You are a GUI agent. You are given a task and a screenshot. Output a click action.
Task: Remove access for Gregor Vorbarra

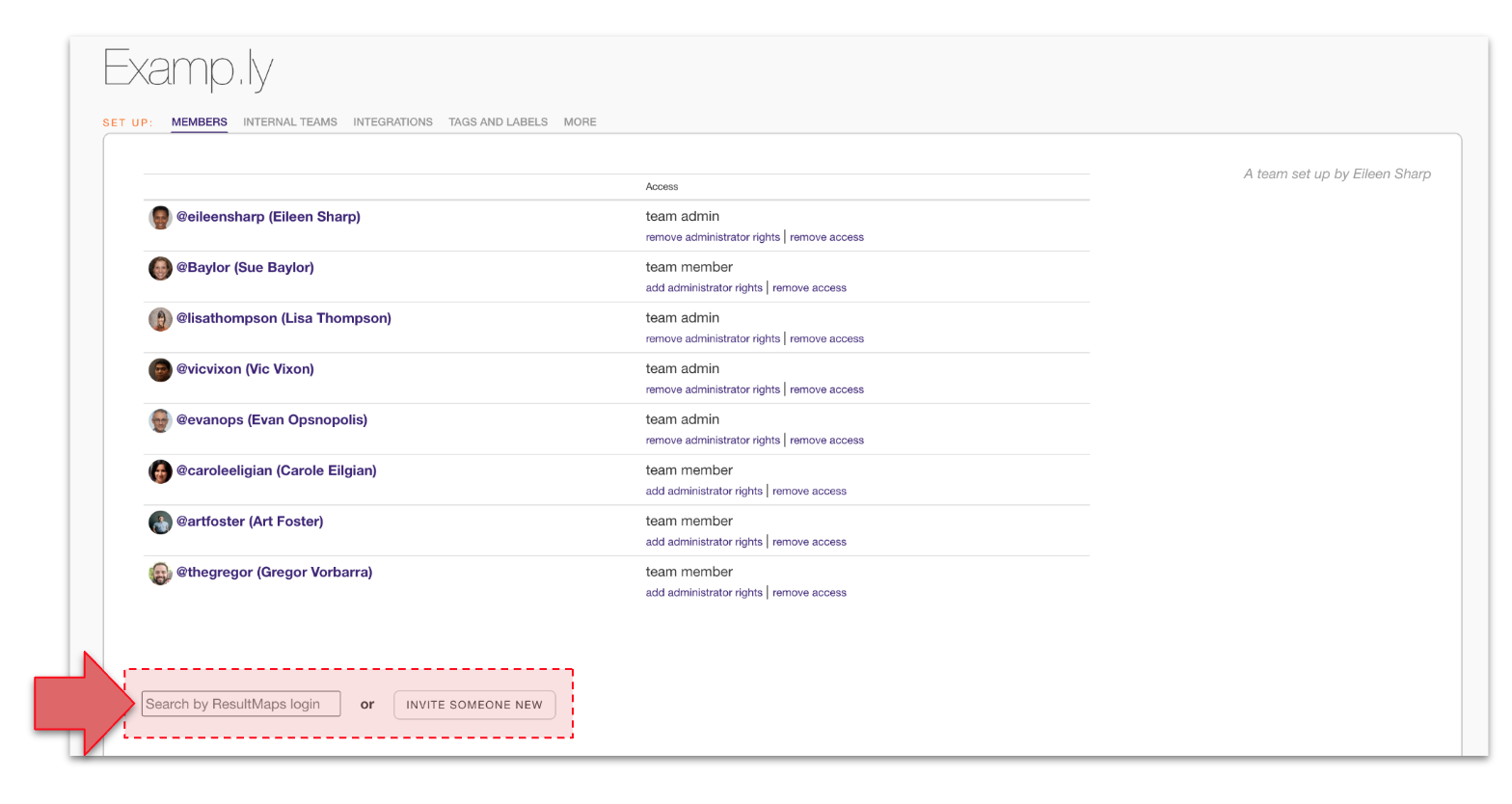(809, 593)
